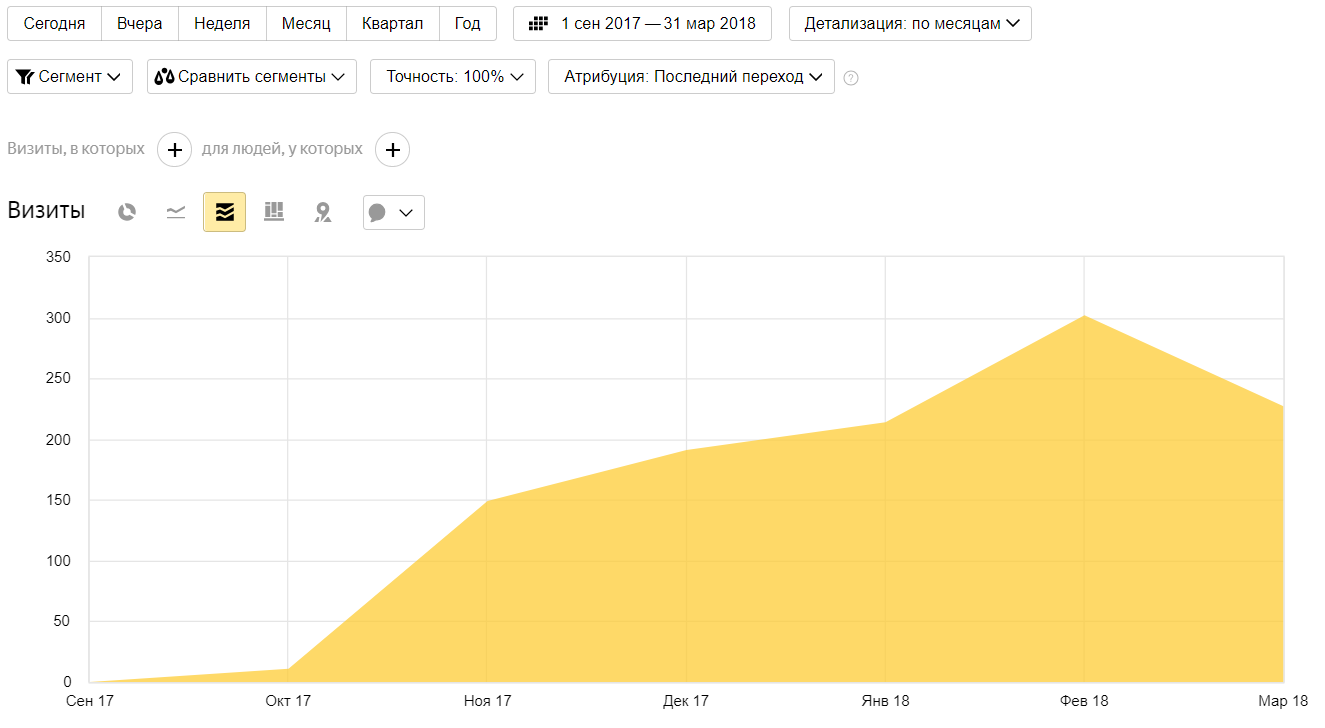Viewport: 1325px width, 728px height.
Task: Open the Сегмент filter dropdown
Action: pyautogui.click(x=70, y=77)
